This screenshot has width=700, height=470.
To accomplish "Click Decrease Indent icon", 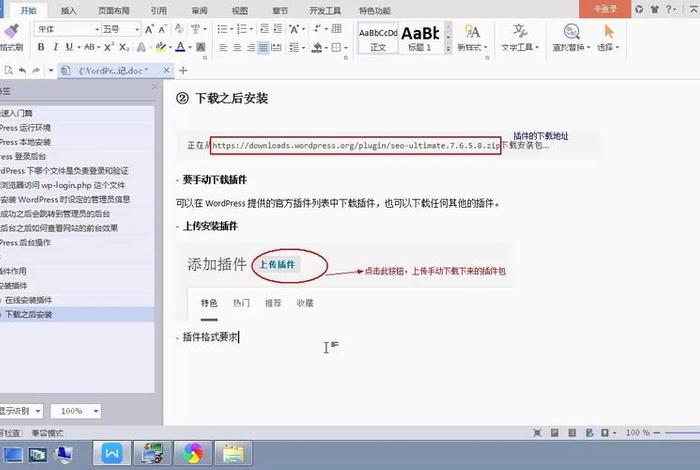I will coord(264,29).
